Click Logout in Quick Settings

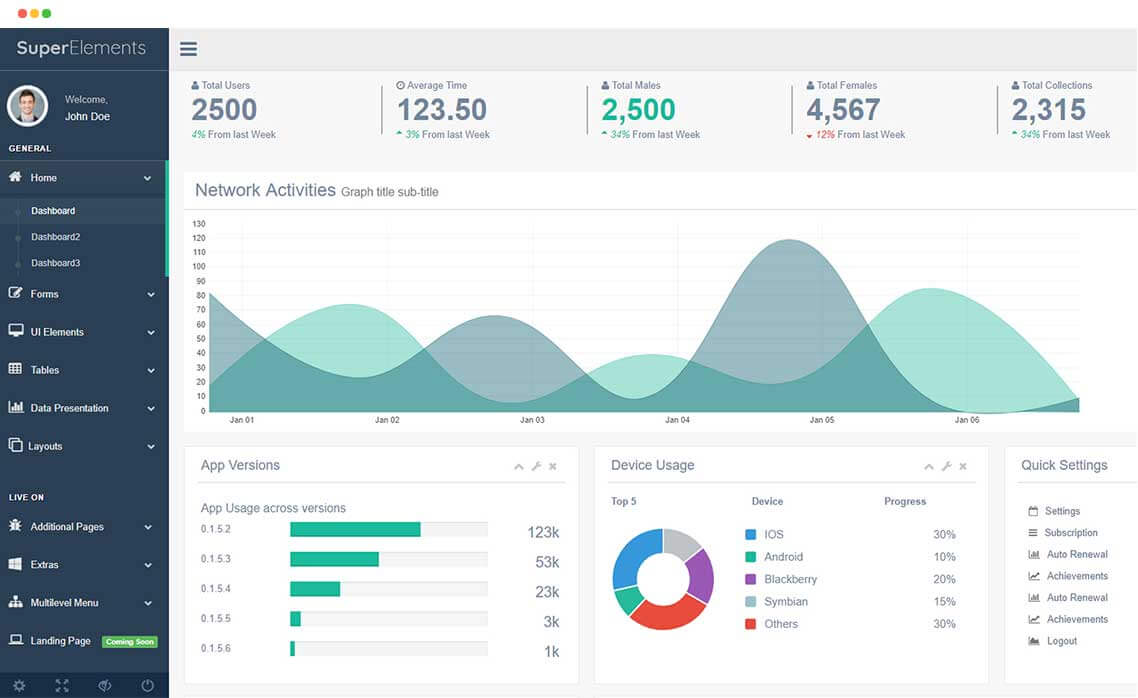[1061, 641]
